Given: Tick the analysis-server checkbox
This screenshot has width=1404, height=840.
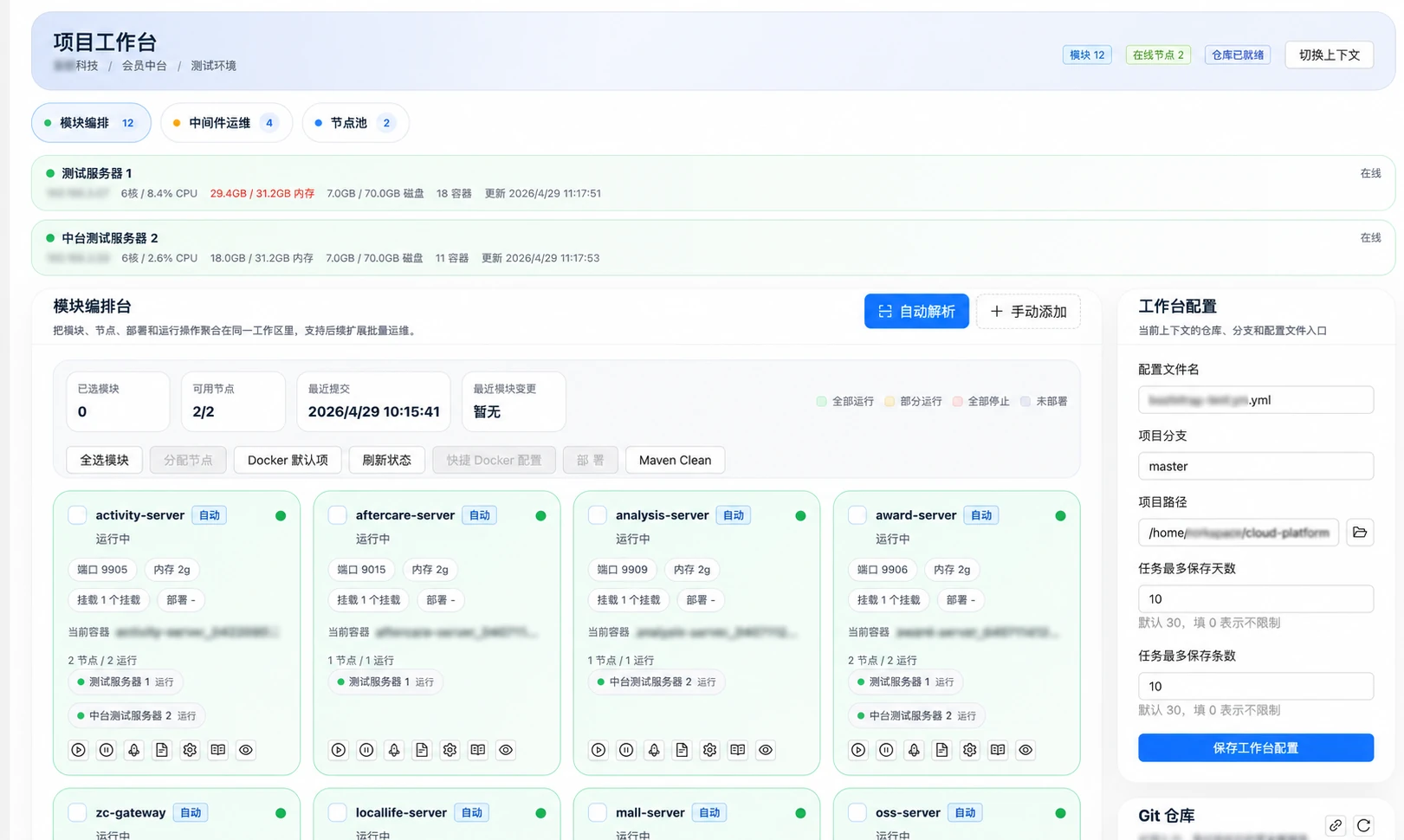Looking at the screenshot, I should pyautogui.click(x=598, y=515).
